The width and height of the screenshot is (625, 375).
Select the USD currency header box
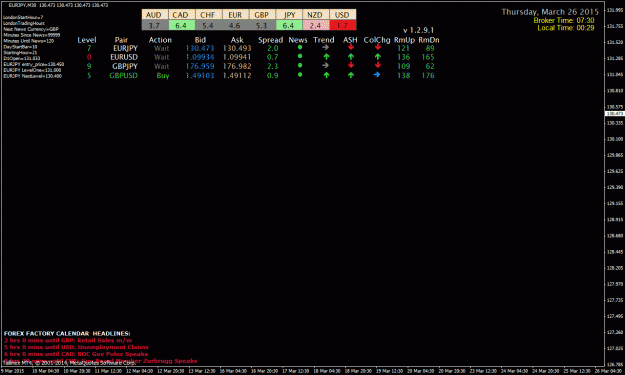343,15
